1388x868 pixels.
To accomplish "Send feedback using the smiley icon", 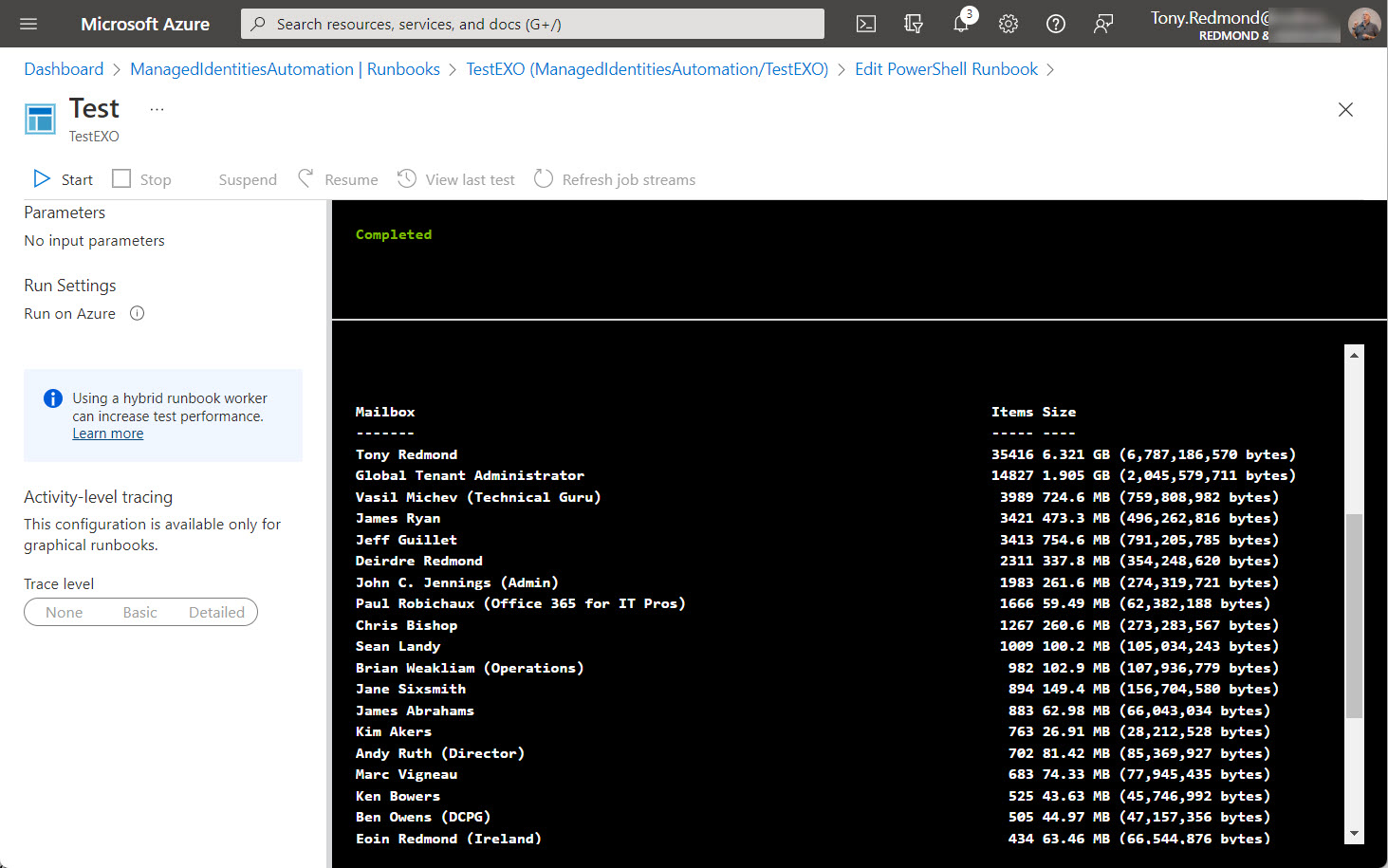I will (1102, 24).
